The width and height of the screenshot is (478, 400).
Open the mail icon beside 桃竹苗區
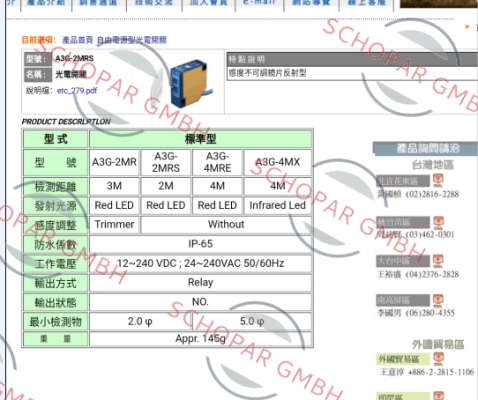[438, 222]
